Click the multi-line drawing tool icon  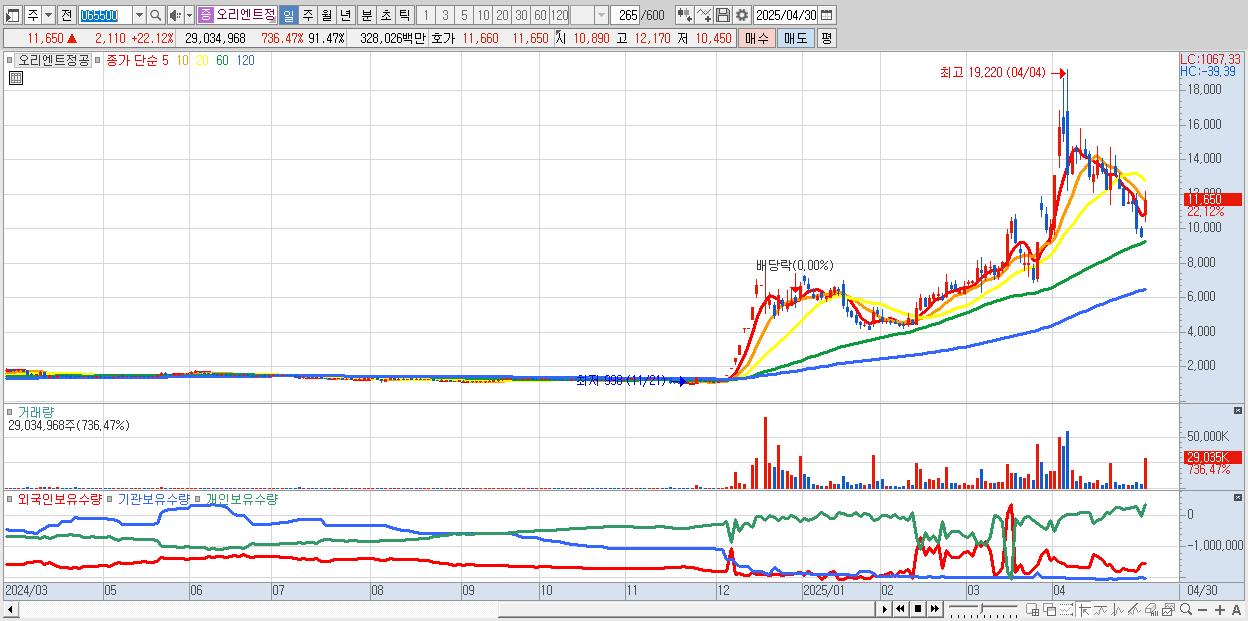[1135, 610]
